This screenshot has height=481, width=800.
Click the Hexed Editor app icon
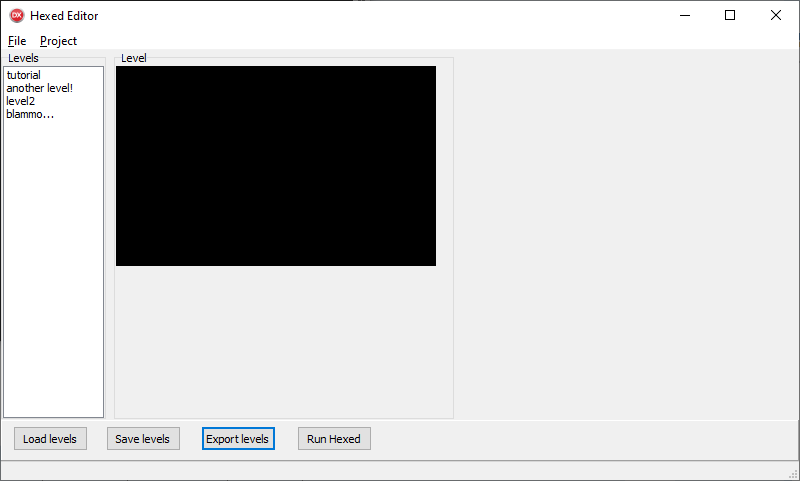click(17, 15)
